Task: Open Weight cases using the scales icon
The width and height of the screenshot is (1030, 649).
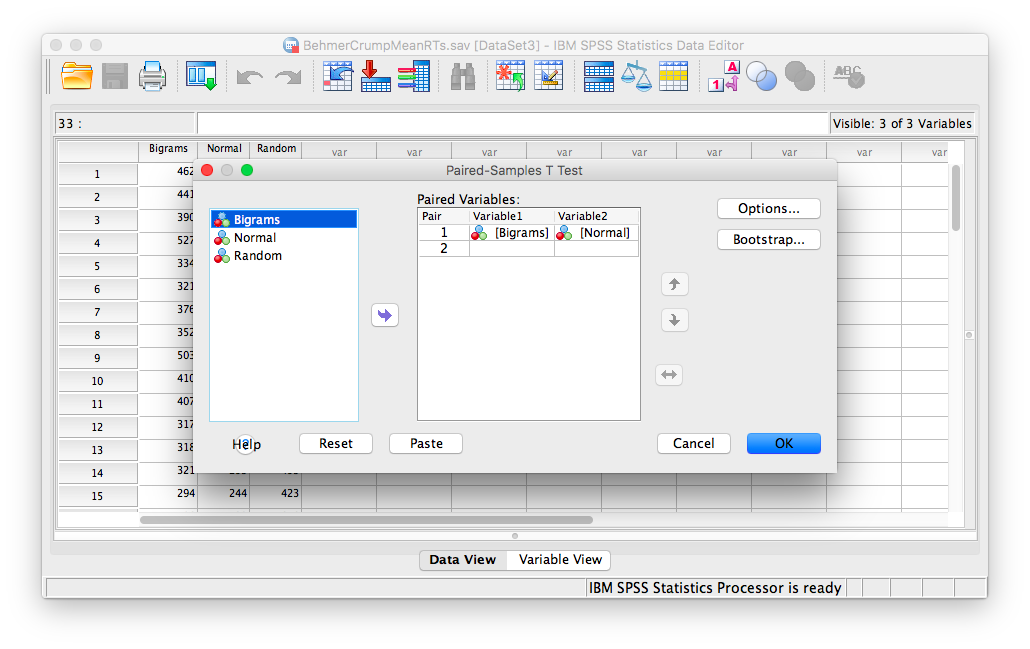Action: click(x=636, y=76)
